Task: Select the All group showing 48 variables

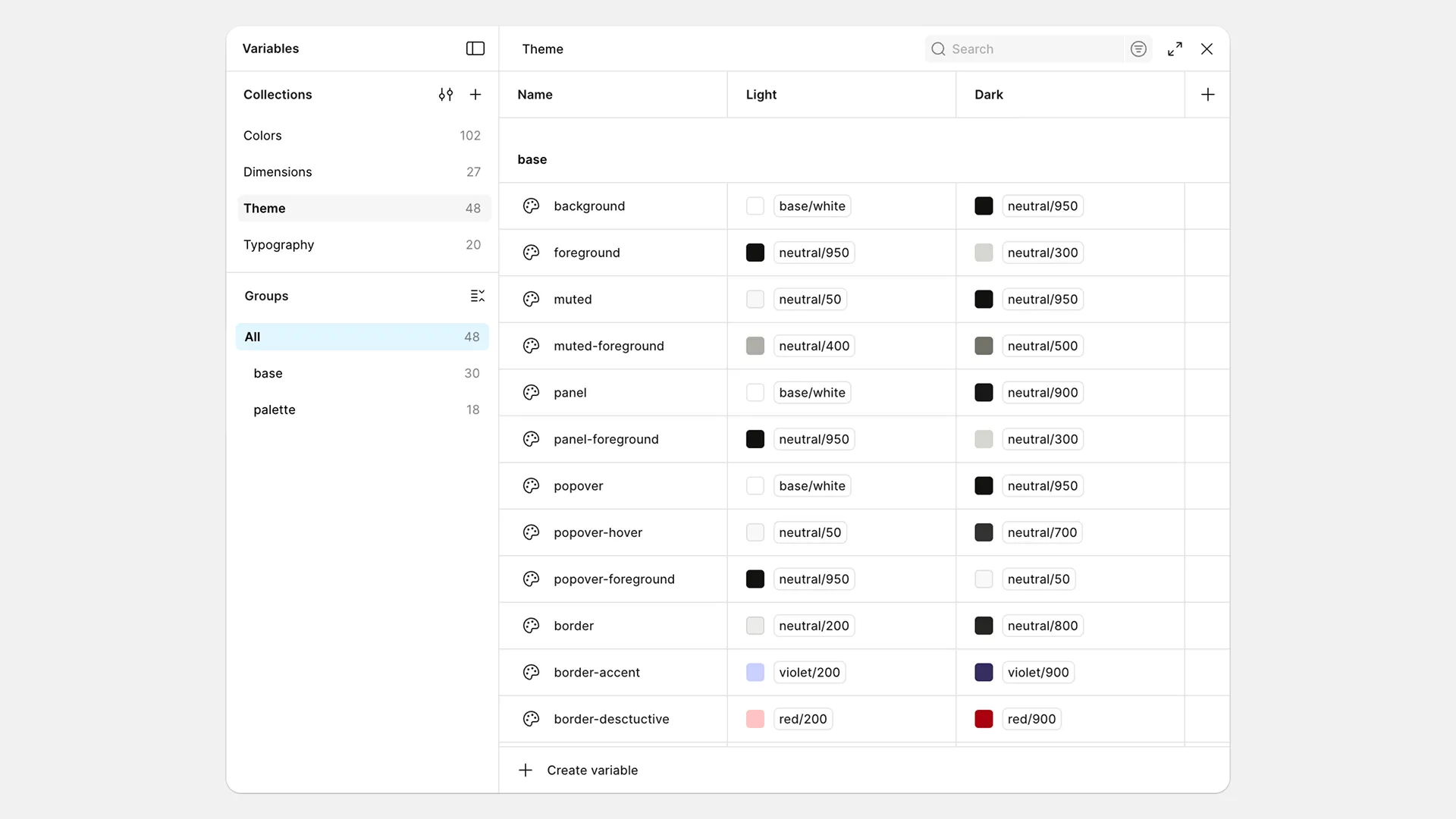Action: coord(252,337)
